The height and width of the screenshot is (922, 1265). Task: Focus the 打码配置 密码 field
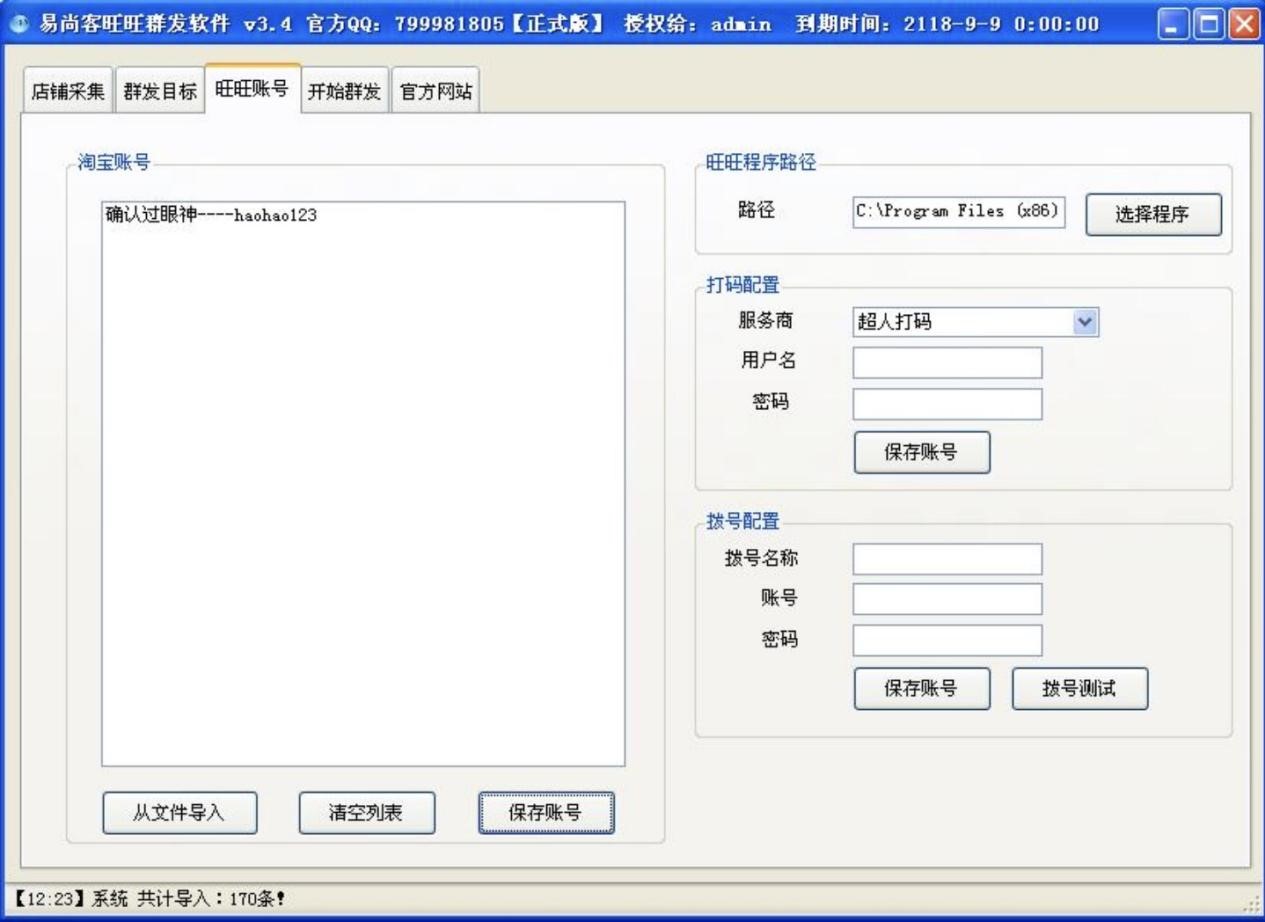(x=947, y=404)
